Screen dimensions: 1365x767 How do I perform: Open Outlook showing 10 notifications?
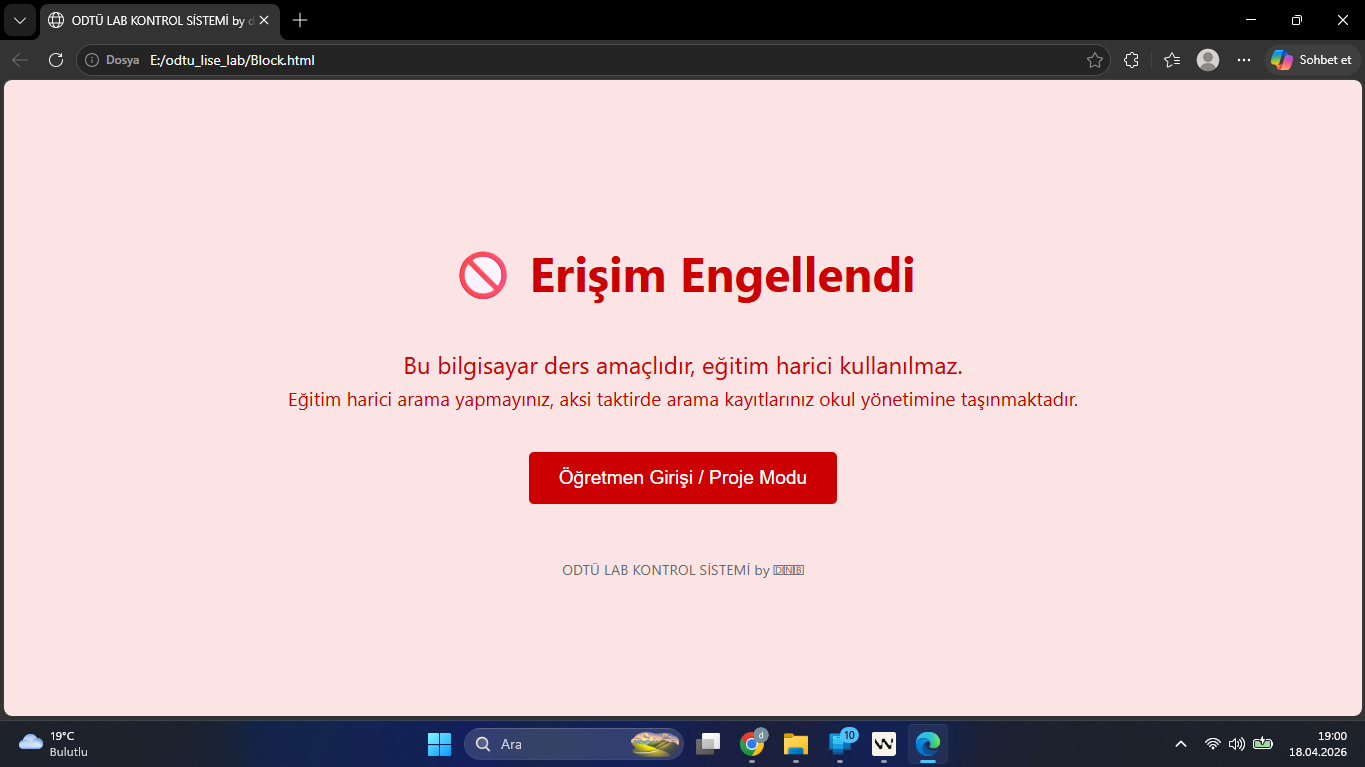coord(839,743)
